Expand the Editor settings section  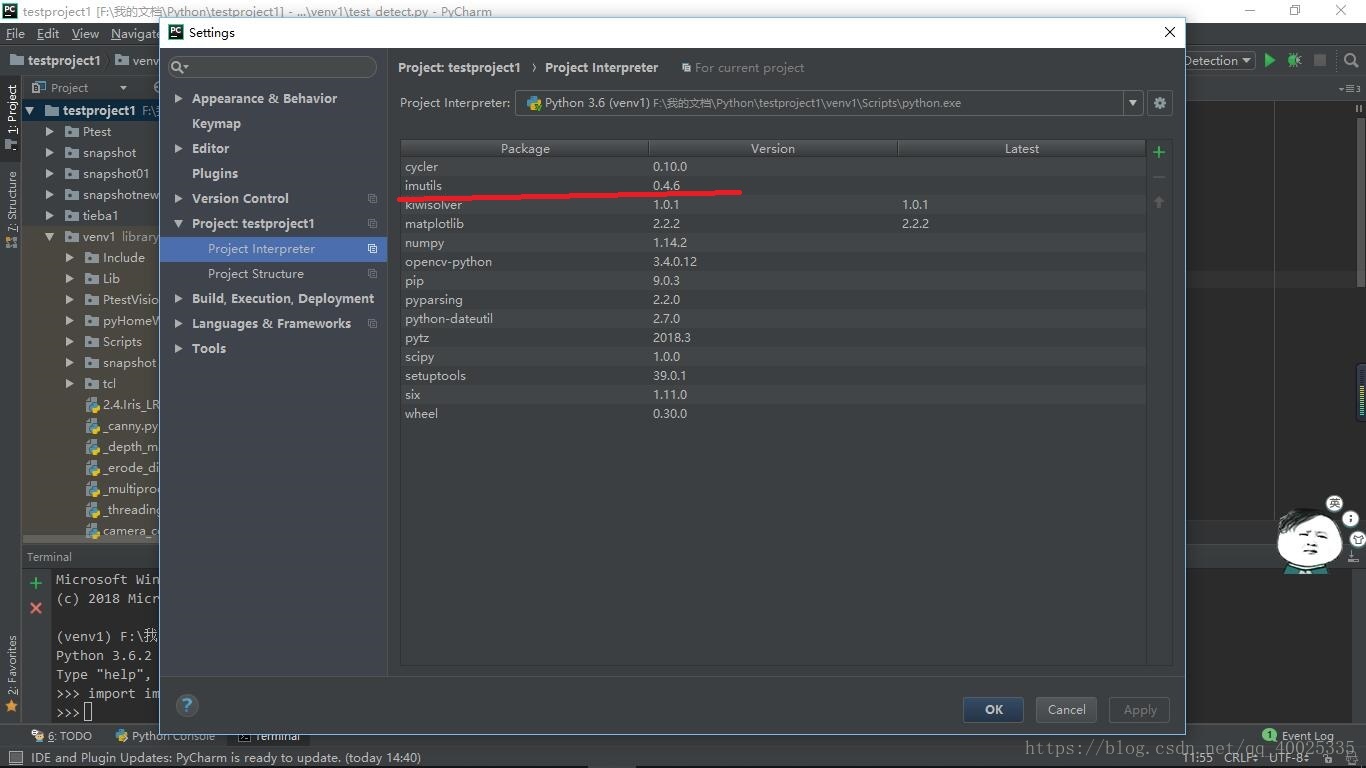[x=179, y=149]
